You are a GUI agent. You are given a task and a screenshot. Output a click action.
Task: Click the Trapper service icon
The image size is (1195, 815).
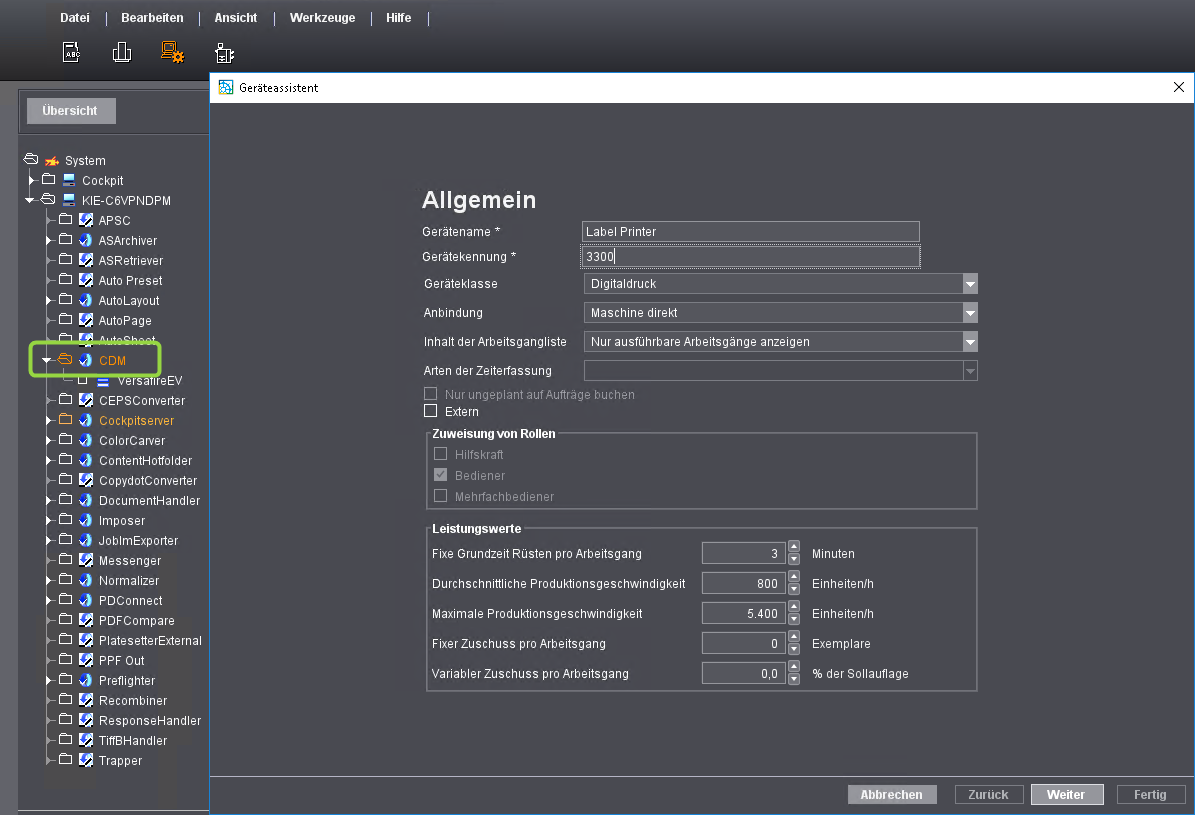pos(86,760)
